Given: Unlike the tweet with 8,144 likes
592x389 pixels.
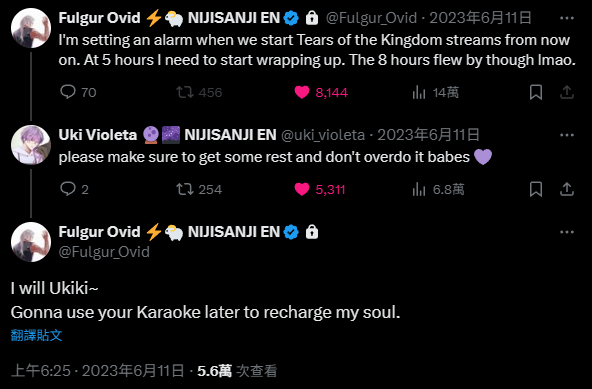Looking at the screenshot, I should tap(321, 92).
